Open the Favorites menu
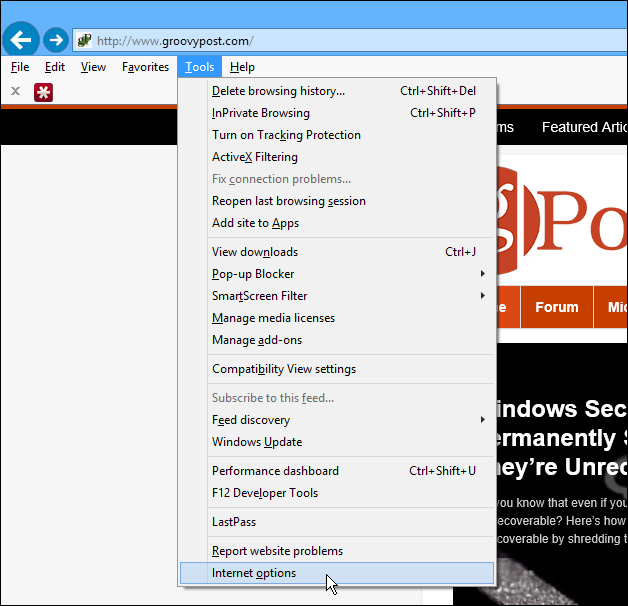Screen dimensions: 628x606 click(x=145, y=67)
